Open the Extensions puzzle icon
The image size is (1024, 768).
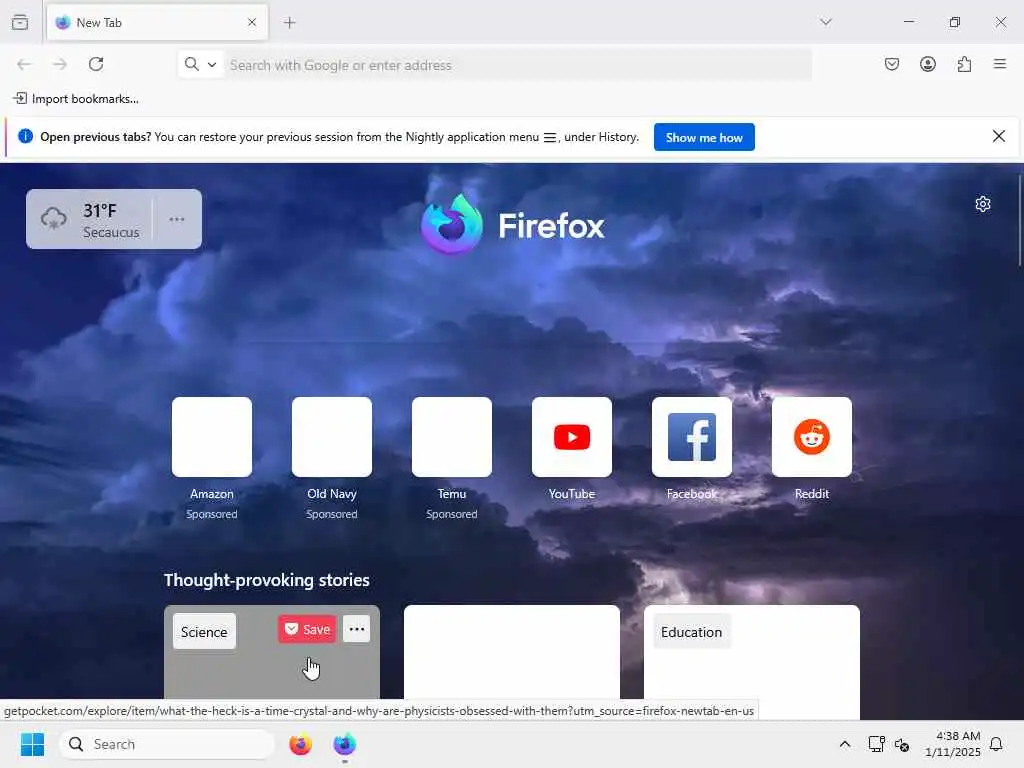point(965,64)
